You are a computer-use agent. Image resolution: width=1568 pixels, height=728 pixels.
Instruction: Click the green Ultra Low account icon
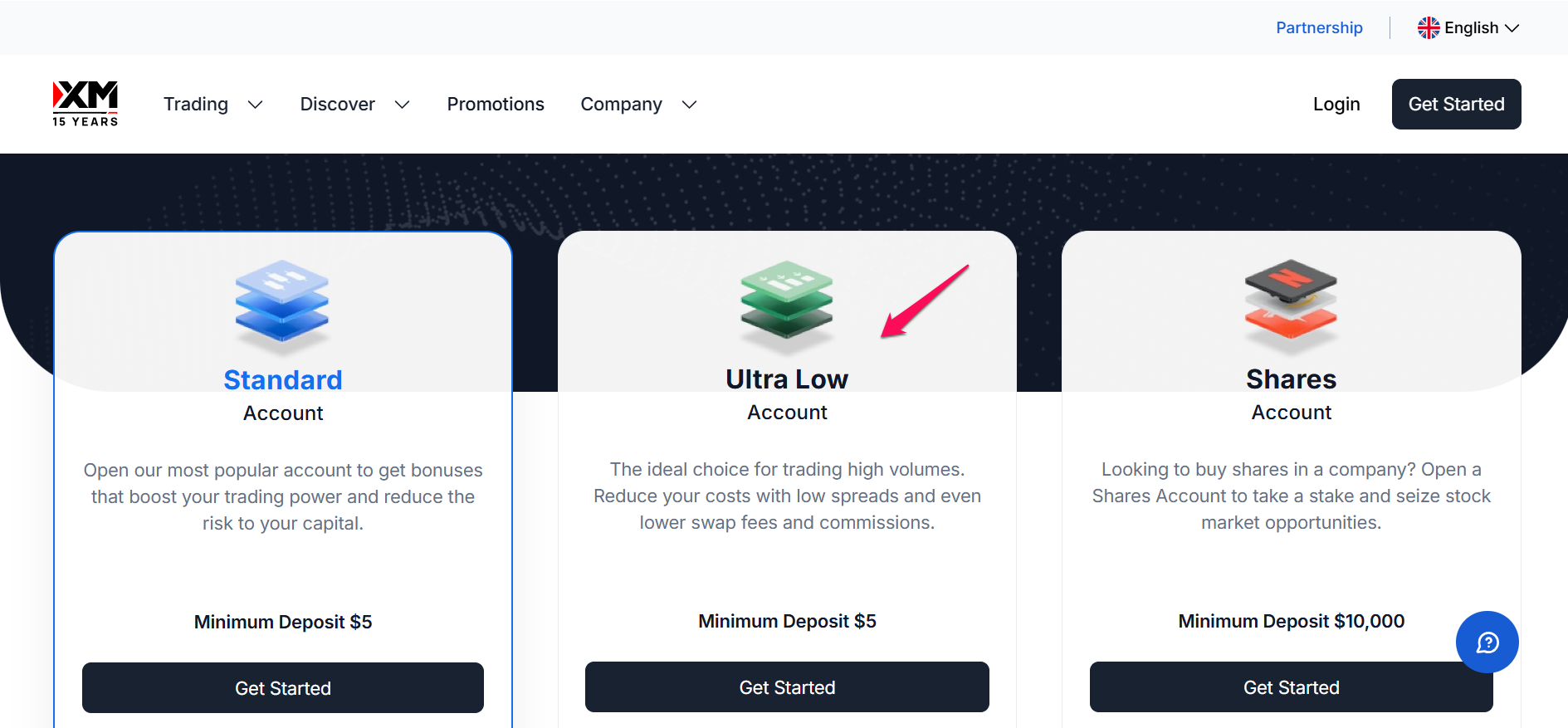[786, 302]
